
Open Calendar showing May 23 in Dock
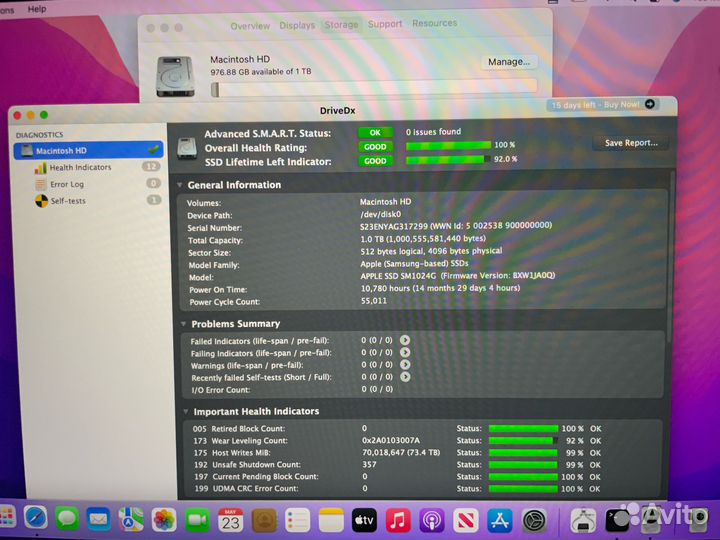point(231,520)
